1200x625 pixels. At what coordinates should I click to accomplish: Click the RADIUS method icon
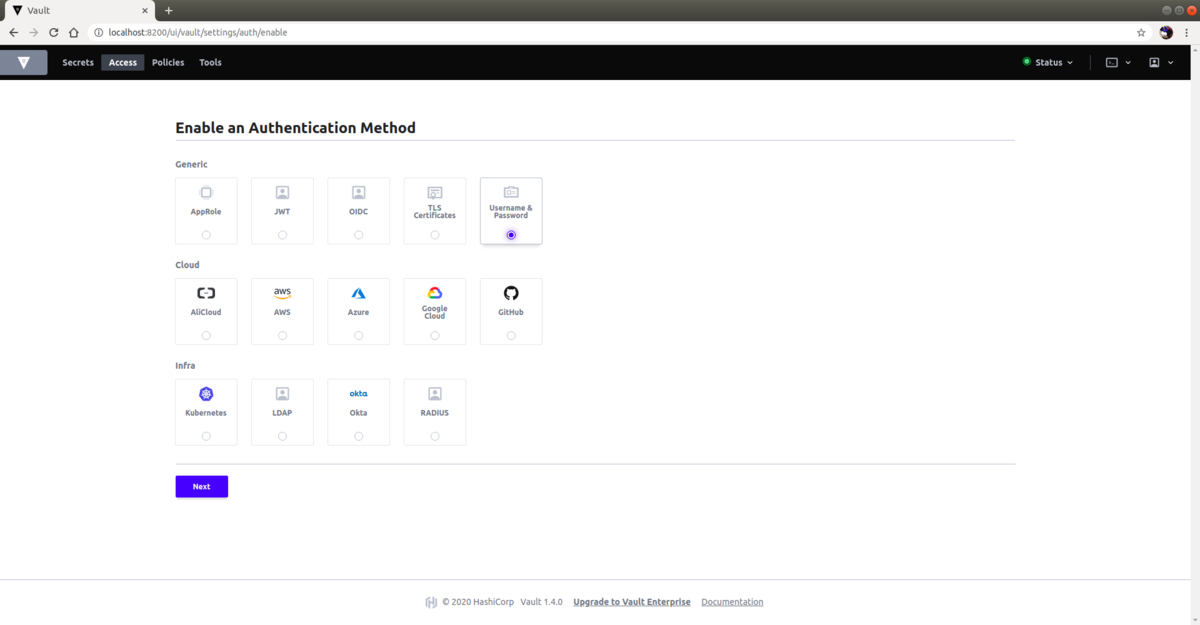[435, 394]
